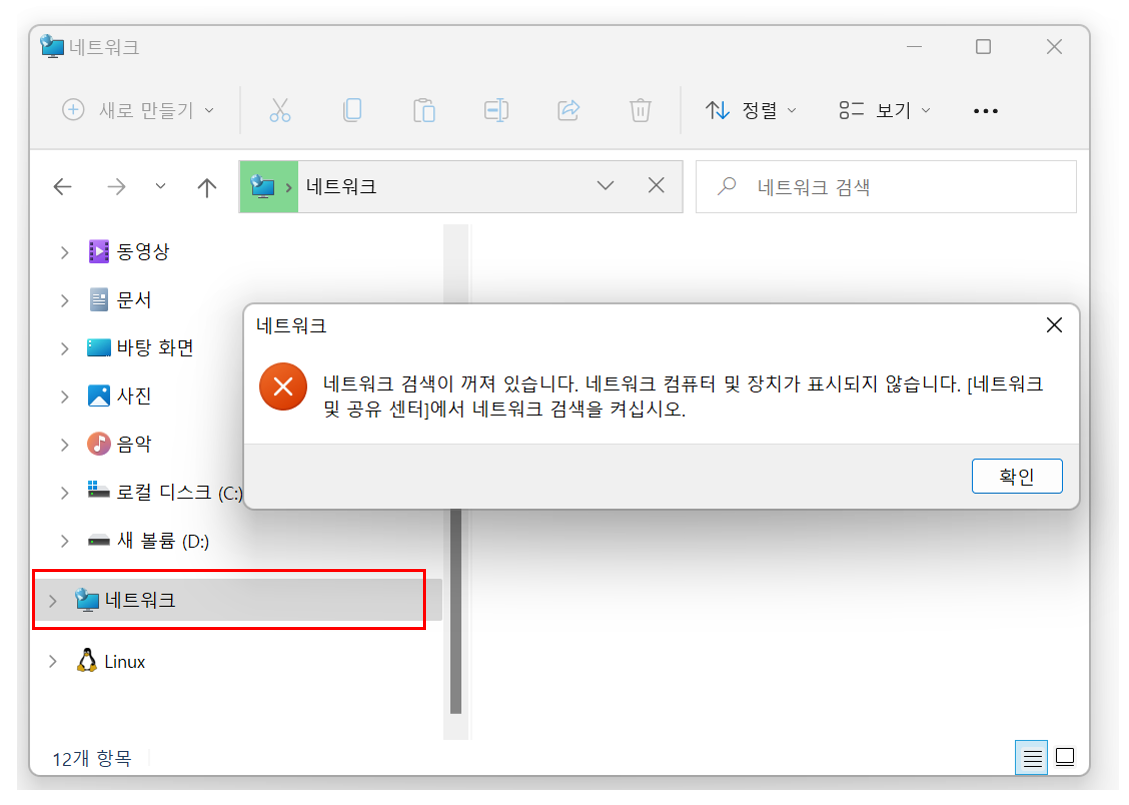
Task: Click the red error icon in dialog
Action: 283,387
